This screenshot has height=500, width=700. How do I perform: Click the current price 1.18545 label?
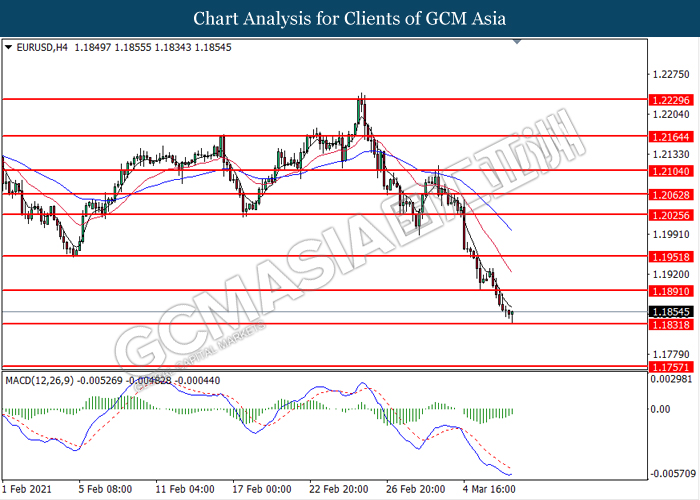click(671, 312)
